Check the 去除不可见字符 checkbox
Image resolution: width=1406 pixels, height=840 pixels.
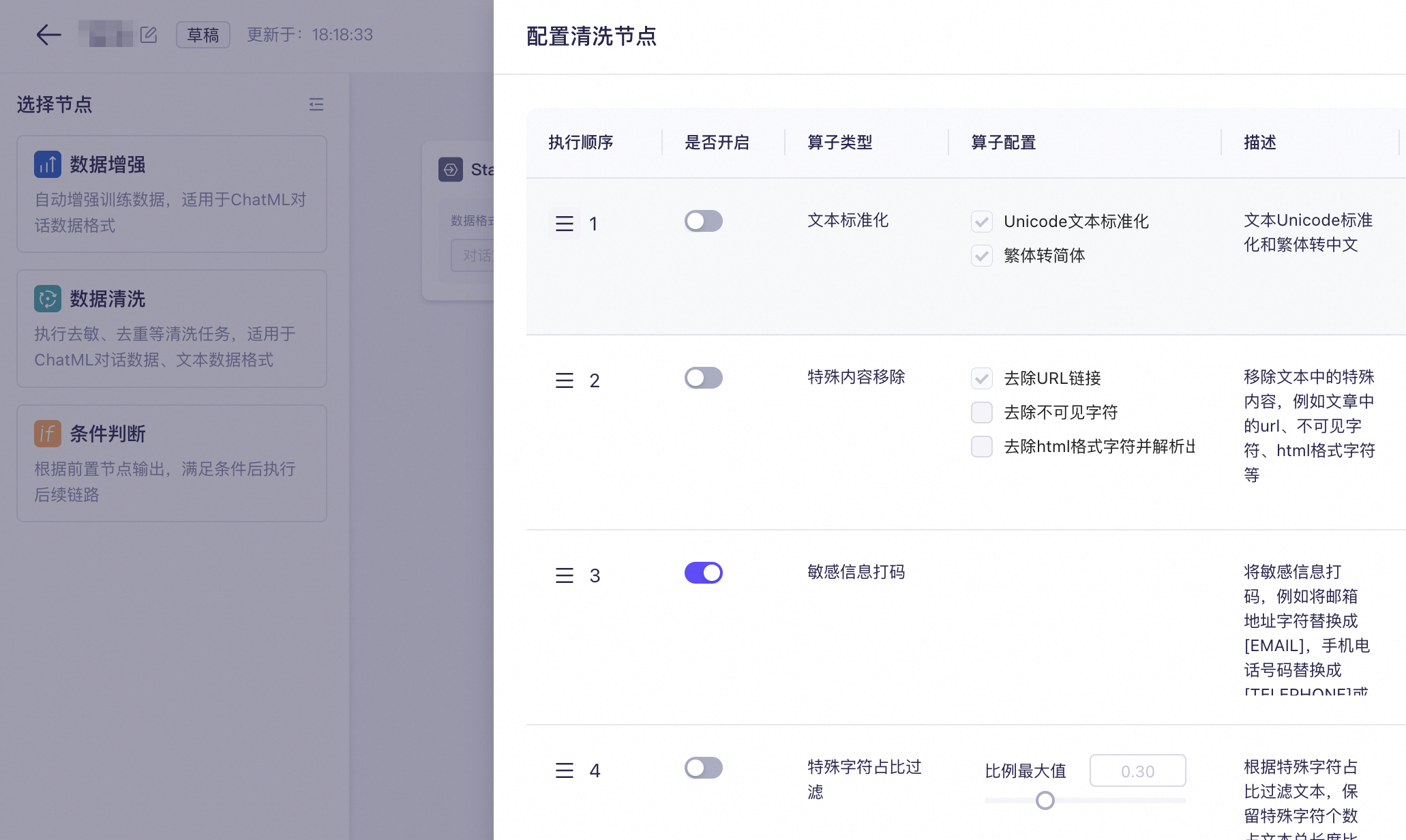(982, 412)
